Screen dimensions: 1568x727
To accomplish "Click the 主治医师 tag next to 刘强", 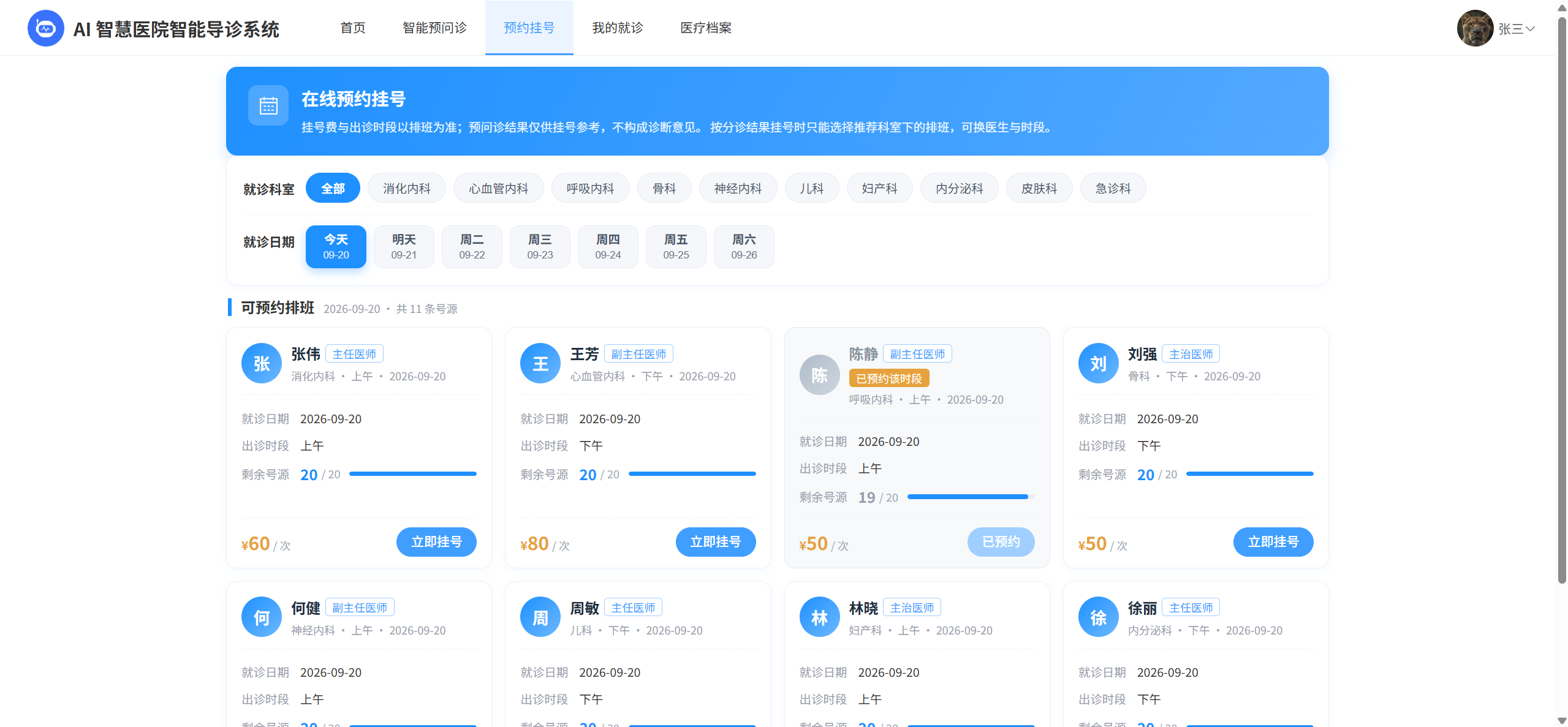I will click(x=1191, y=354).
